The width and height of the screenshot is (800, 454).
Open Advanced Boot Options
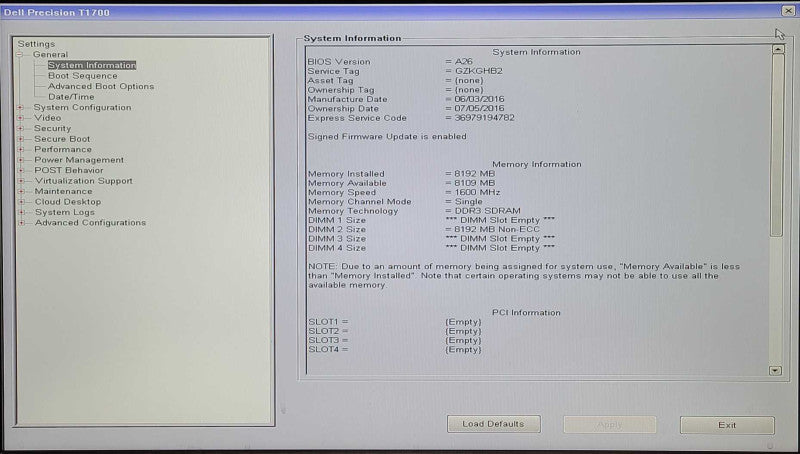tap(101, 86)
